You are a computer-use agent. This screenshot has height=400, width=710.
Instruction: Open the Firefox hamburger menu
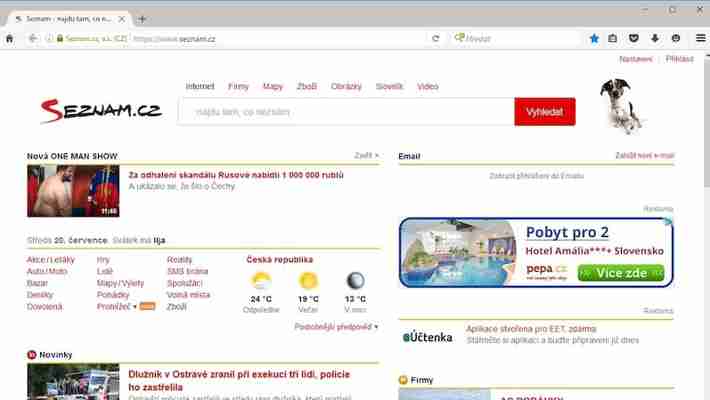click(x=700, y=39)
